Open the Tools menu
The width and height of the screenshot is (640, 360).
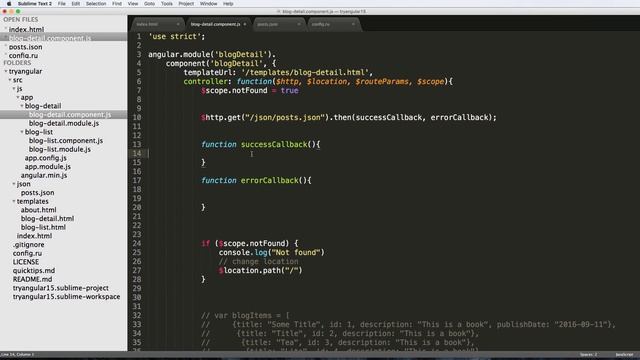(x=167, y=4)
